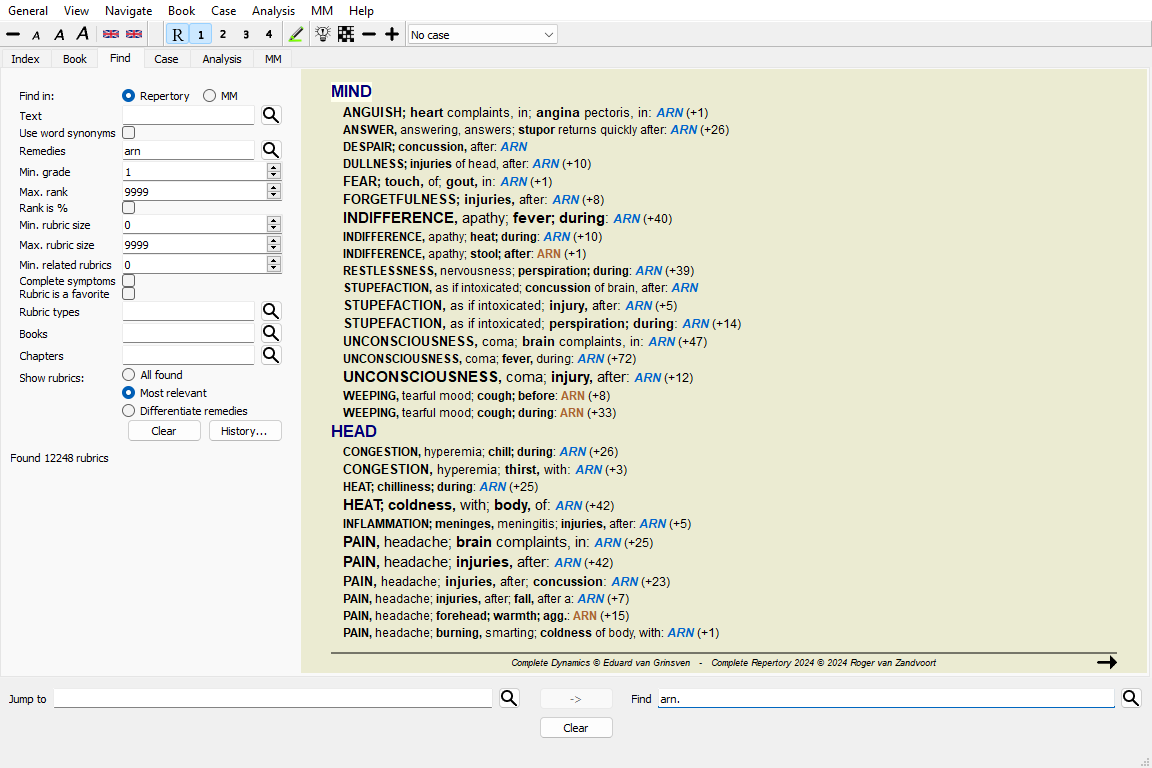Select remedy grade 4 toolbar button
Viewport: 1152px width, 768px height.
pos(269,35)
